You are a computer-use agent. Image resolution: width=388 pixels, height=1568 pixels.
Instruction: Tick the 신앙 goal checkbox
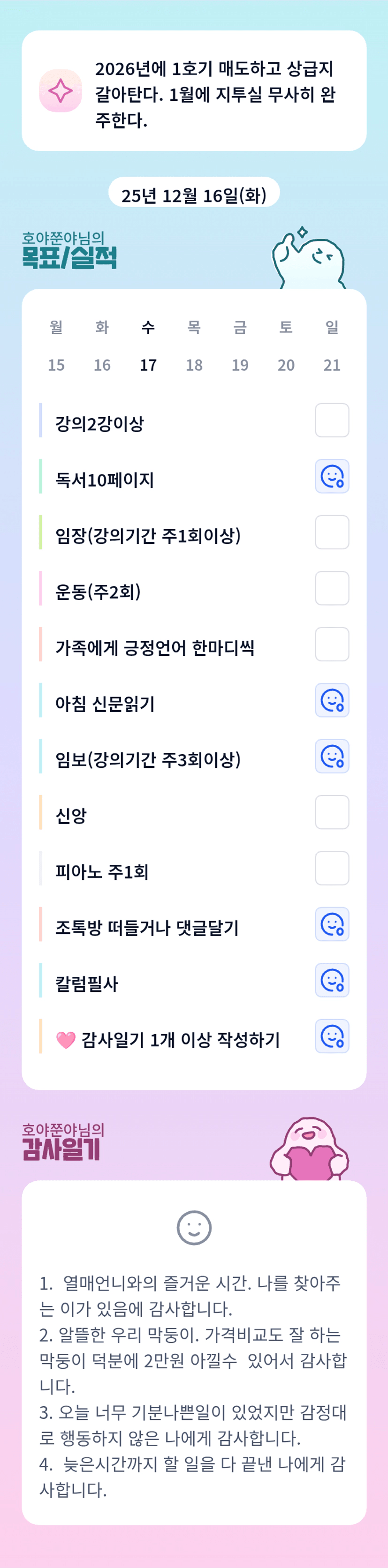(332, 812)
